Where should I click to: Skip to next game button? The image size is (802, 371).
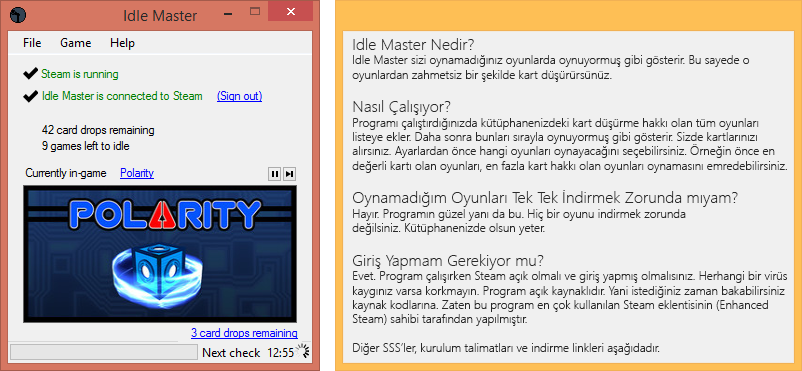(x=289, y=174)
